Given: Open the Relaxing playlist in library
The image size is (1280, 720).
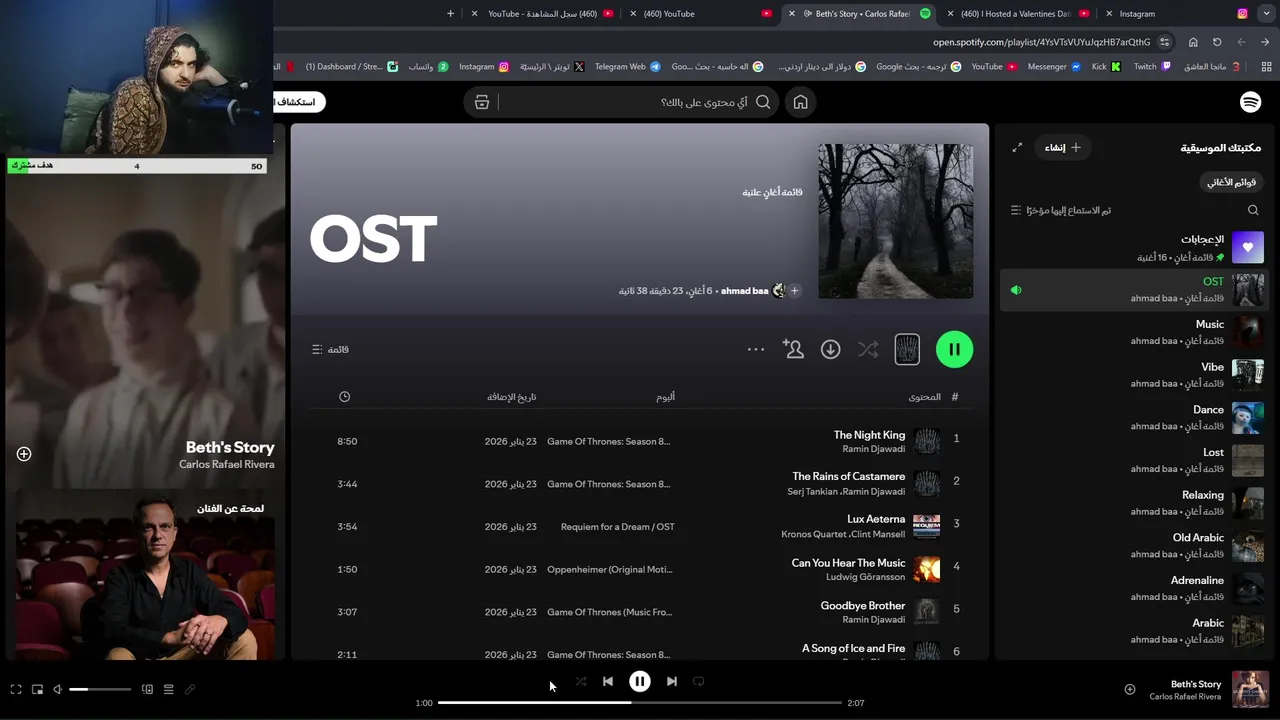Looking at the screenshot, I should point(1133,503).
